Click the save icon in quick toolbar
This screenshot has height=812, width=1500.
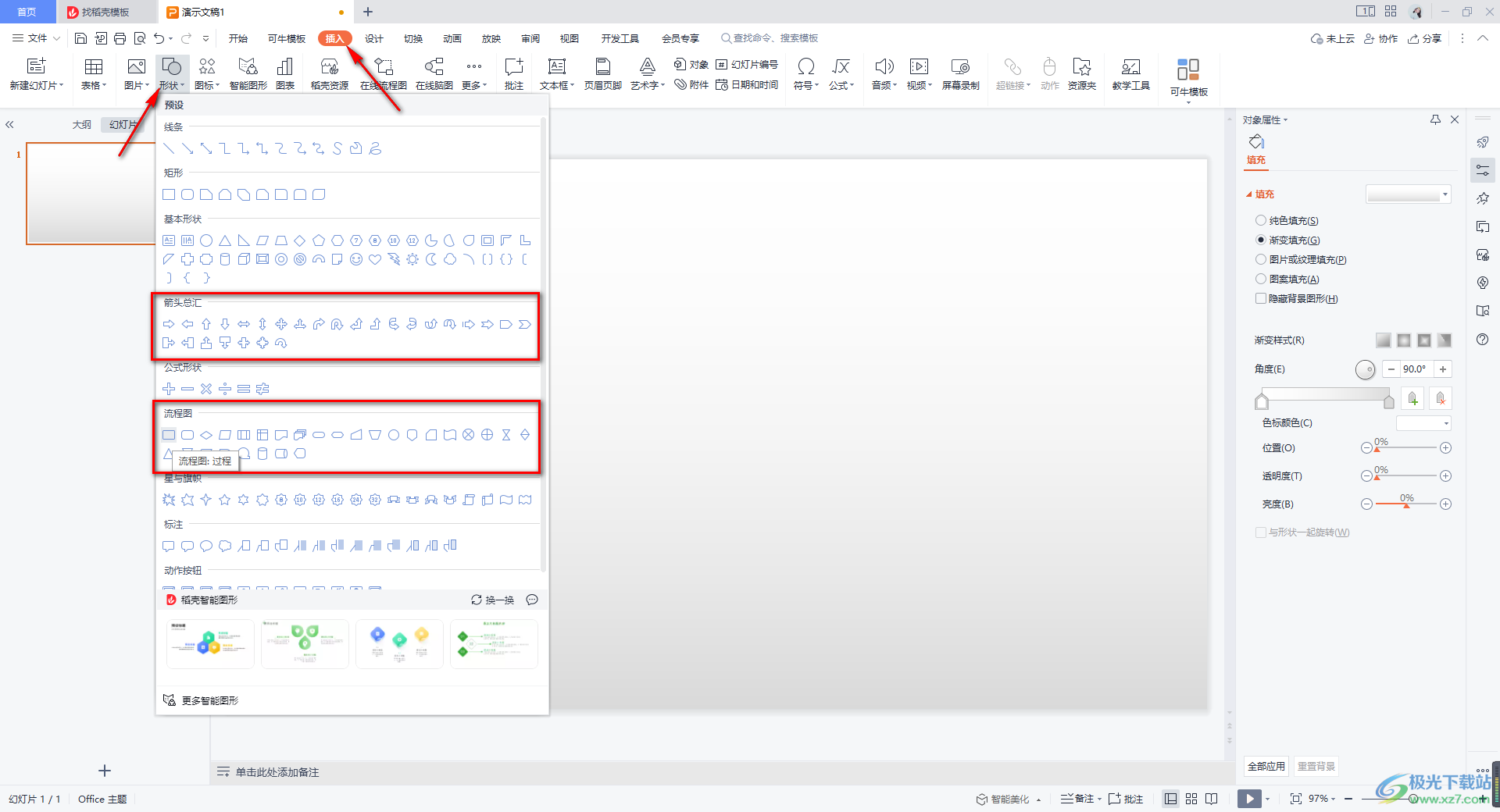tap(80, 38)
